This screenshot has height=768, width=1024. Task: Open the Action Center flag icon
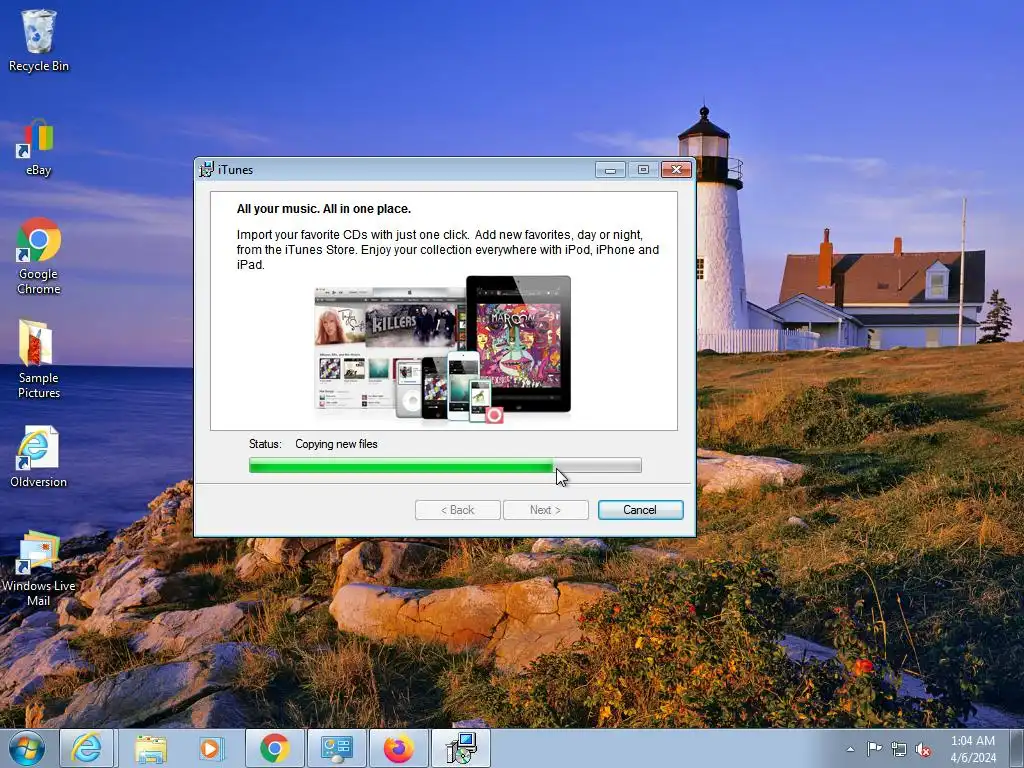pos(874,749)
